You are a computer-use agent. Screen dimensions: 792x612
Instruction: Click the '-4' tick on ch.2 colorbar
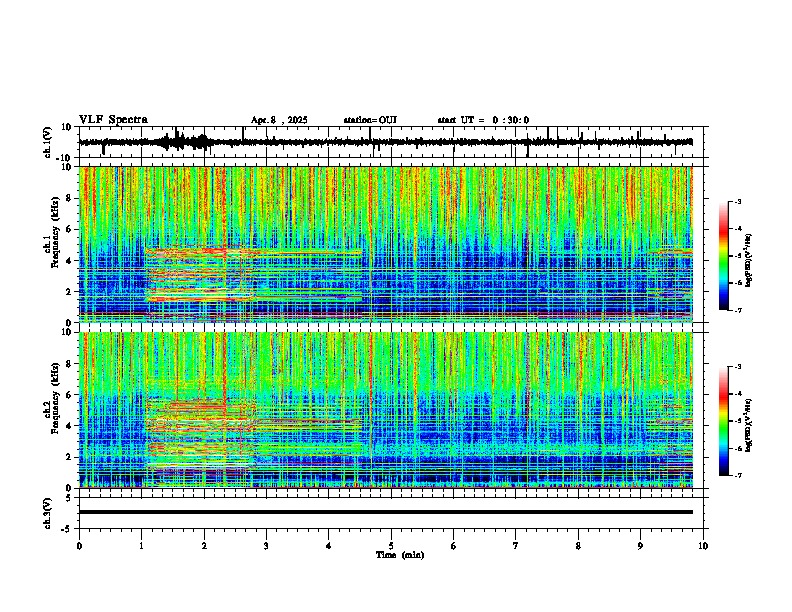tap(738, 394)
